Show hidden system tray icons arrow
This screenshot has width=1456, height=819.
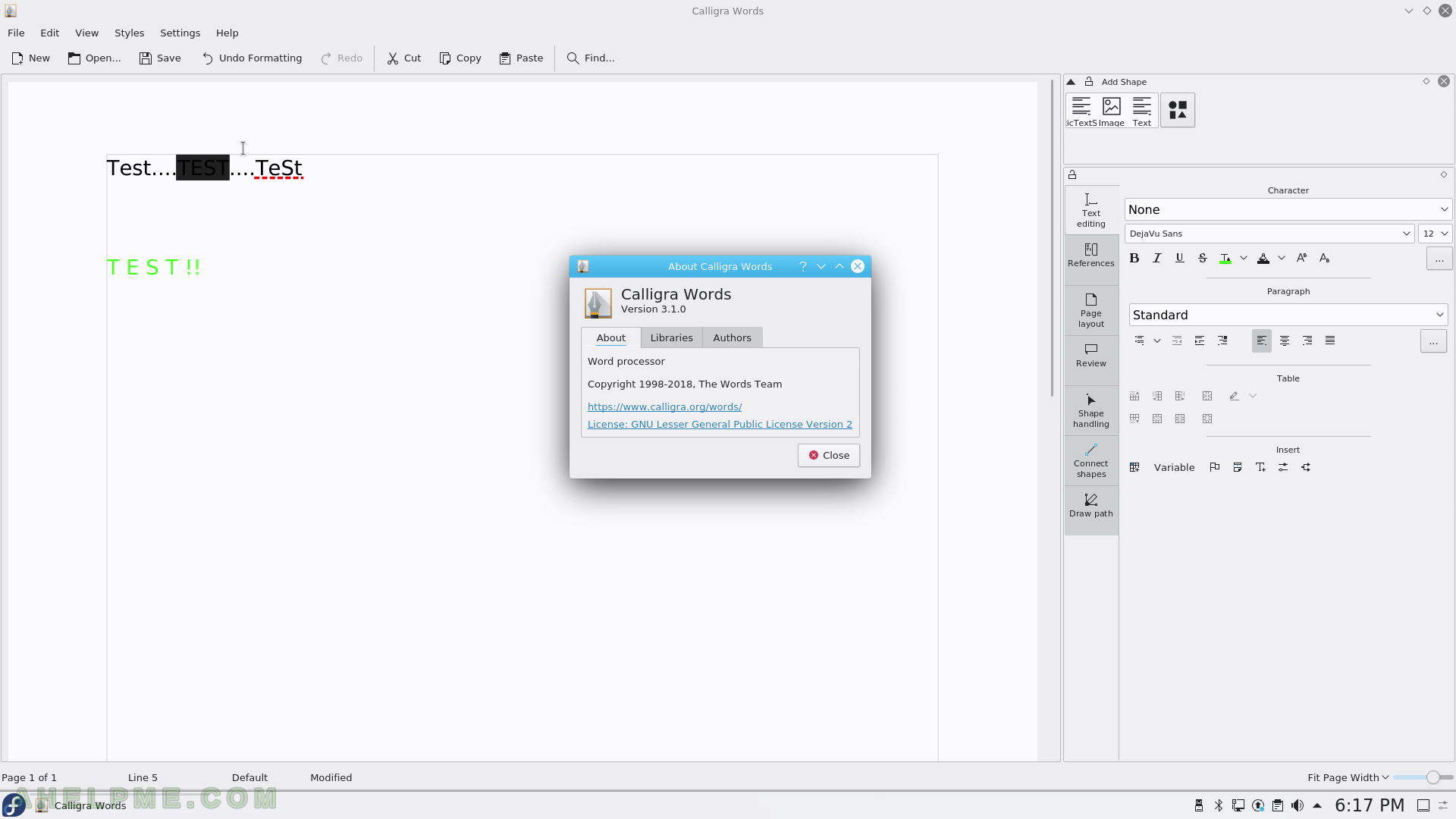click(1317, 805)
